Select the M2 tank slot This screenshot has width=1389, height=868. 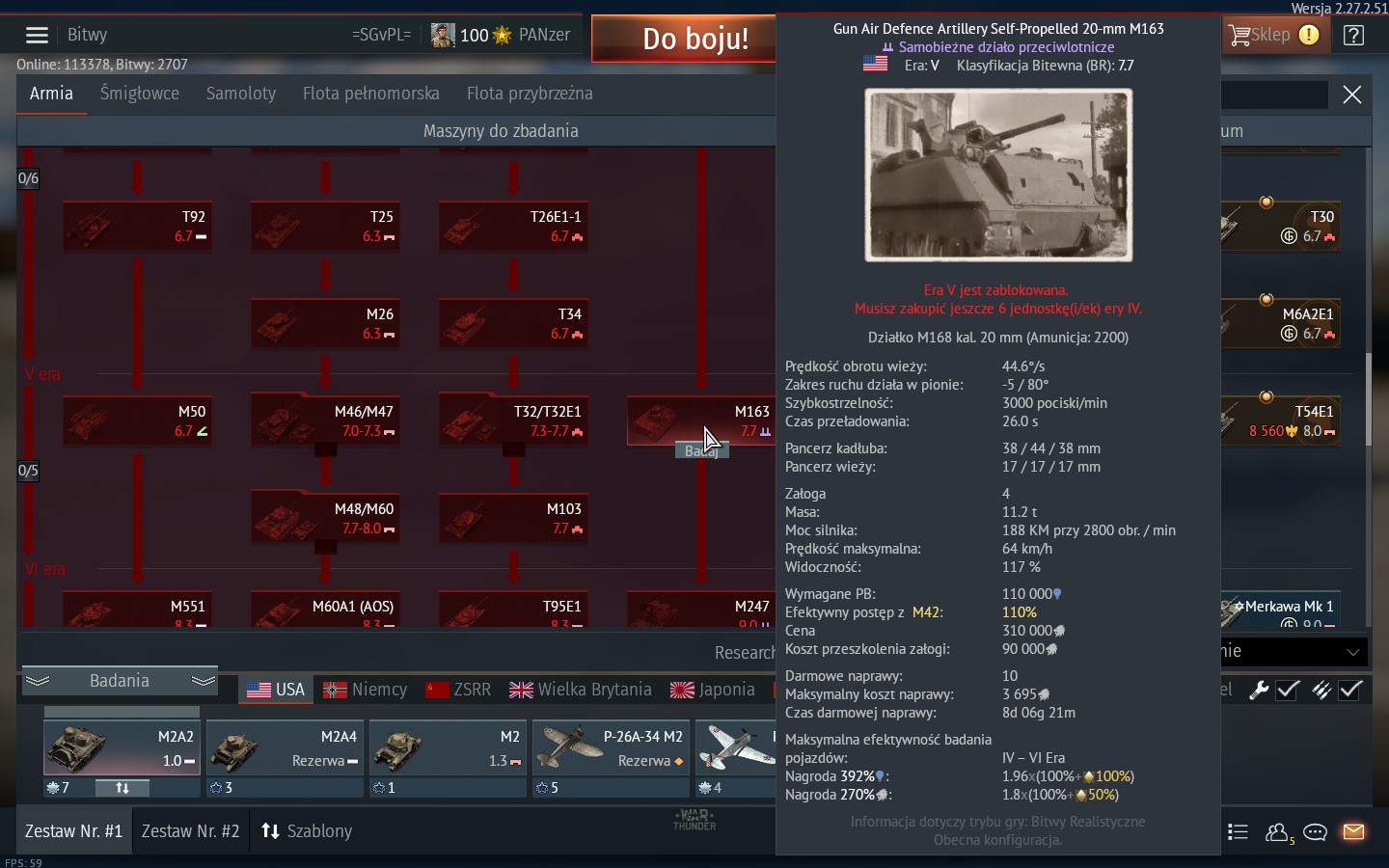click(448, 747)
